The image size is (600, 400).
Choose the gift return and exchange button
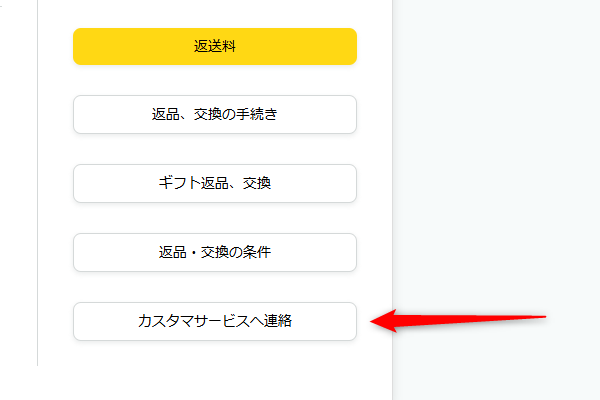tap(215, 183)
